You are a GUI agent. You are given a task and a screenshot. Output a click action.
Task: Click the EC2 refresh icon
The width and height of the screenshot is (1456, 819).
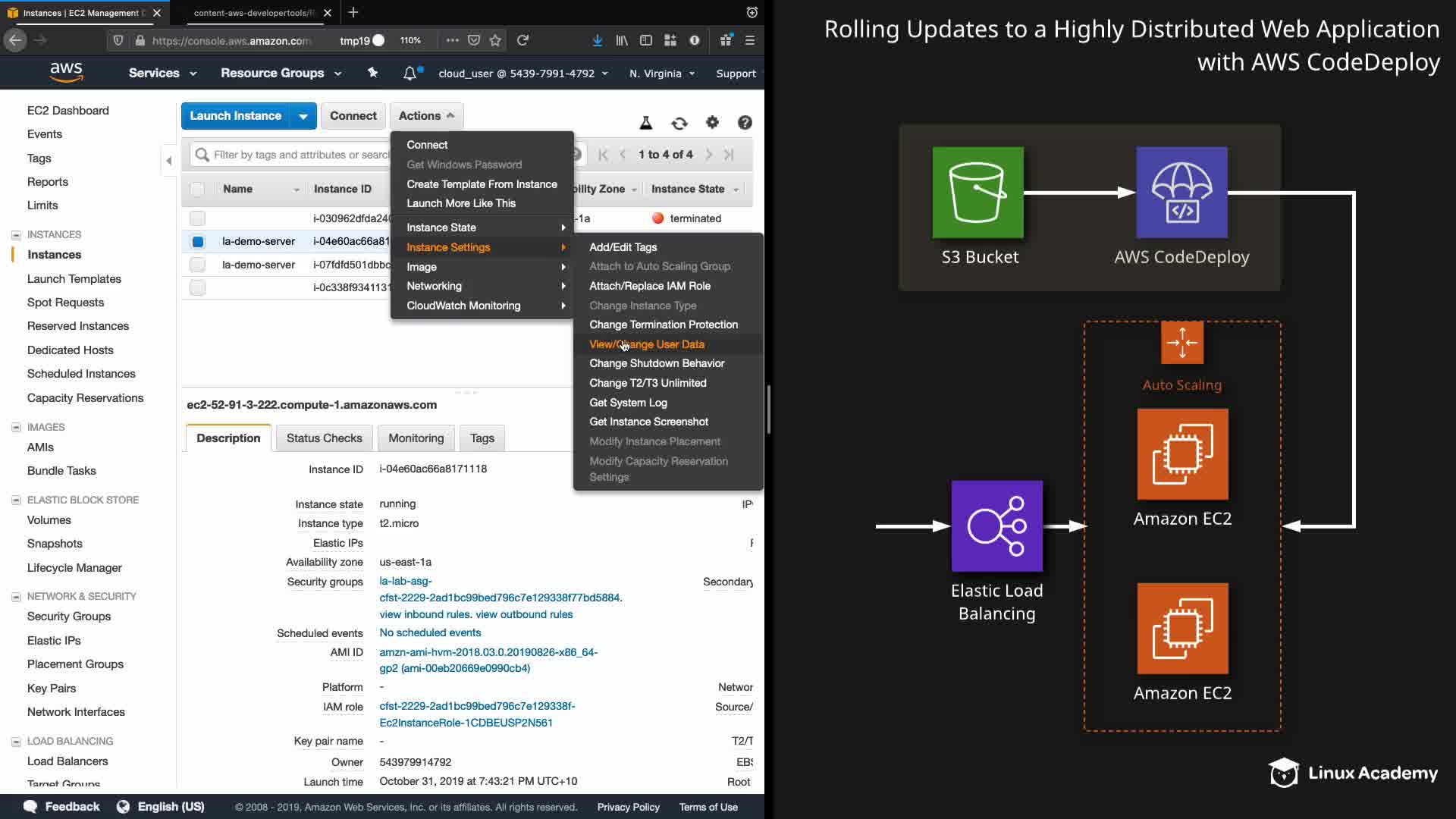point(679,123)
